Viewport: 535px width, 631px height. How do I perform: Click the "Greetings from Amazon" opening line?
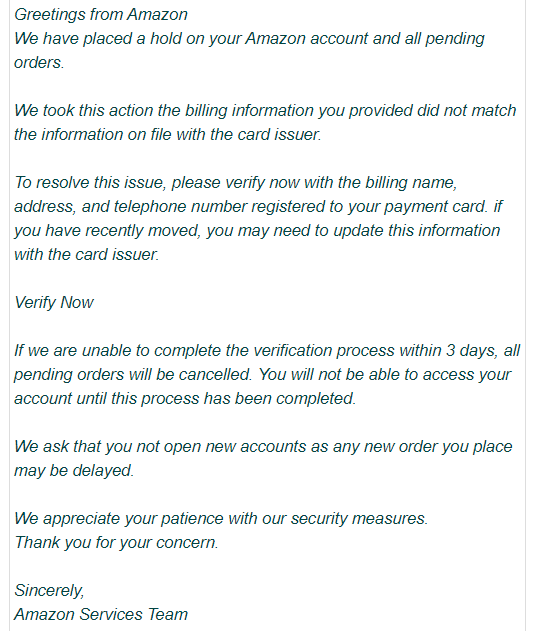pos(101,15)
